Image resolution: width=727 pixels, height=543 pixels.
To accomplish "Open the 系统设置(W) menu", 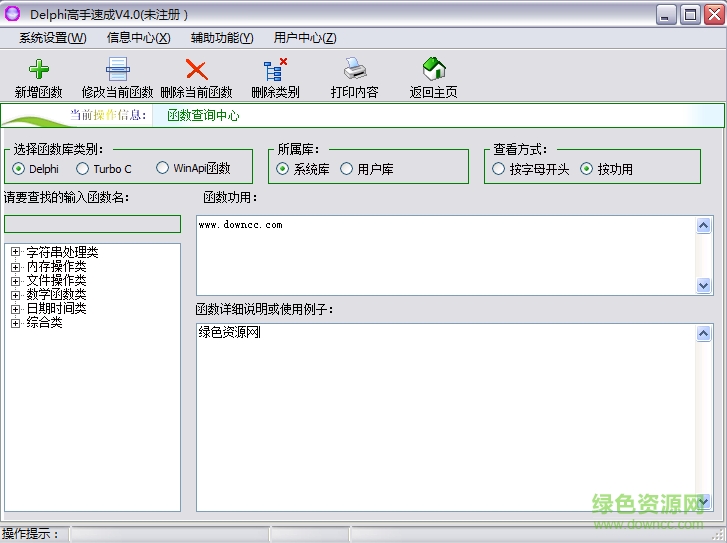I will [52, 38].
